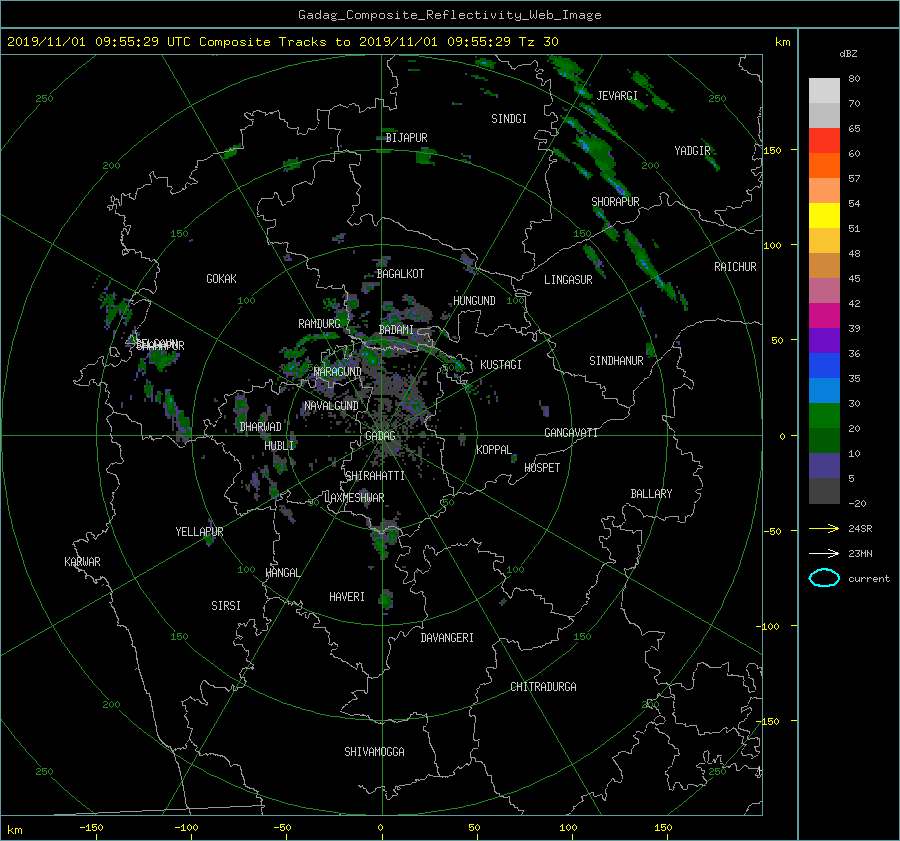Click the LAXMESHWAR city label
Image resolution: width=900 pixels, height=841 pixels.
pyautogui.click(x=355, y=498)
